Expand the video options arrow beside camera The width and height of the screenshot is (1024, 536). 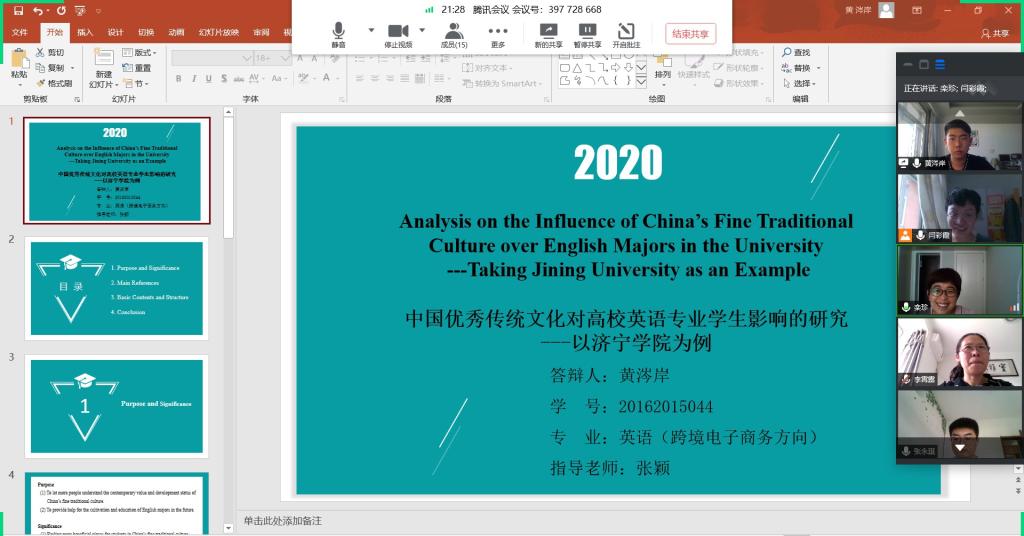(x=422, y=30)
